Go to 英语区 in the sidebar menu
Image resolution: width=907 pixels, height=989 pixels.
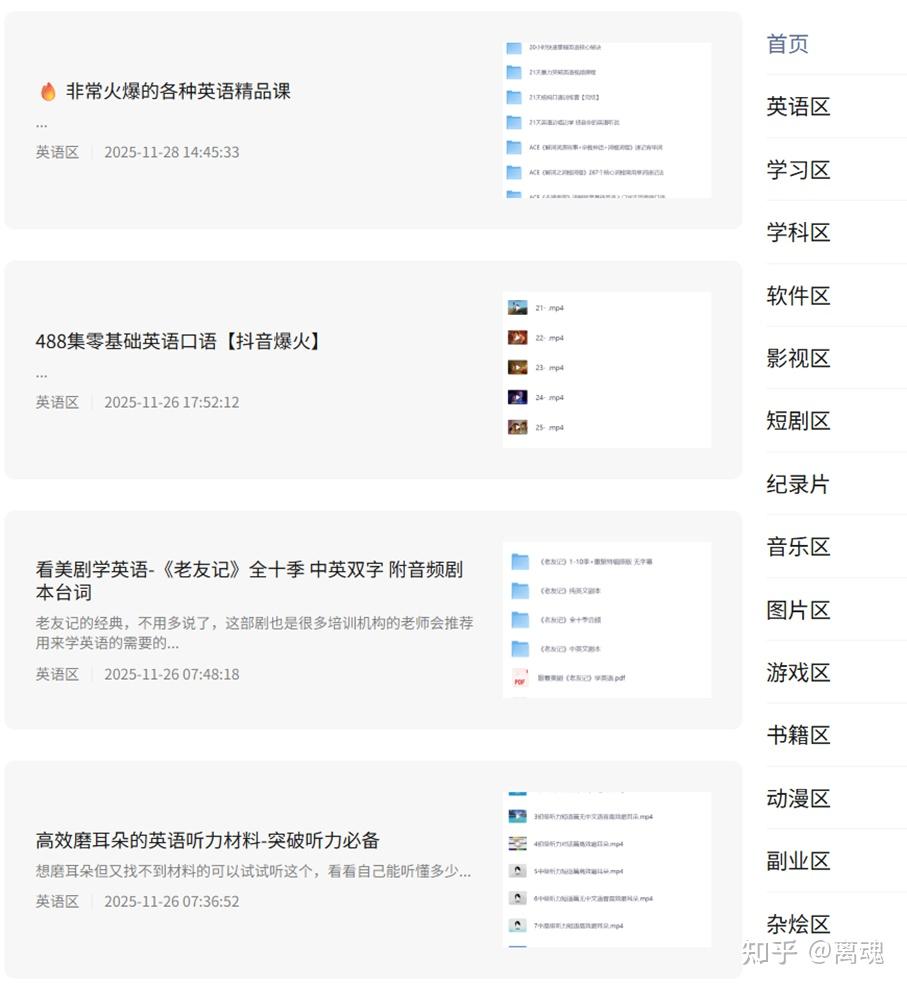tap(798, 107)
